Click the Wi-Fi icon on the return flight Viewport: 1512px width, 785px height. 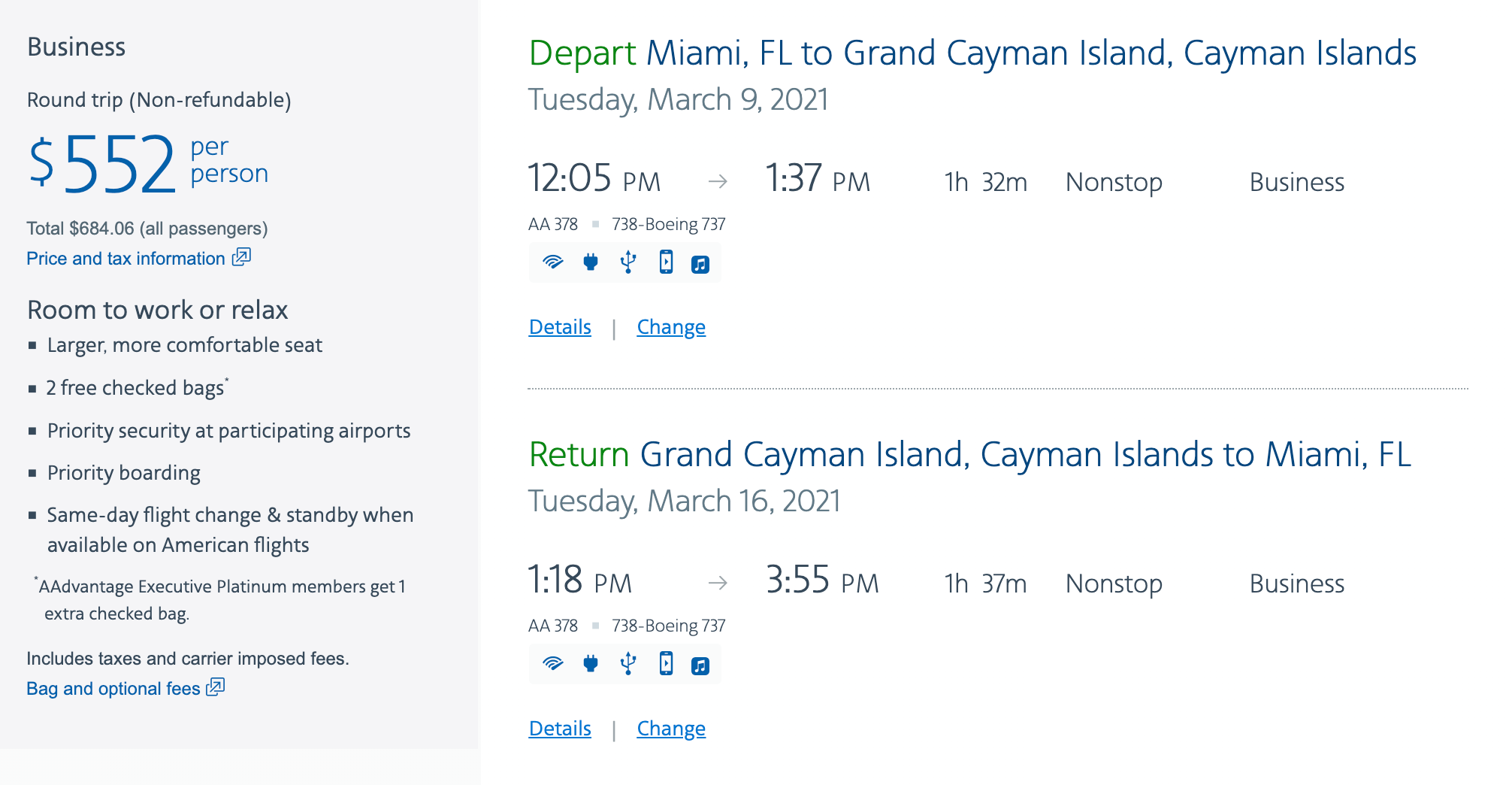pos(553,664)
